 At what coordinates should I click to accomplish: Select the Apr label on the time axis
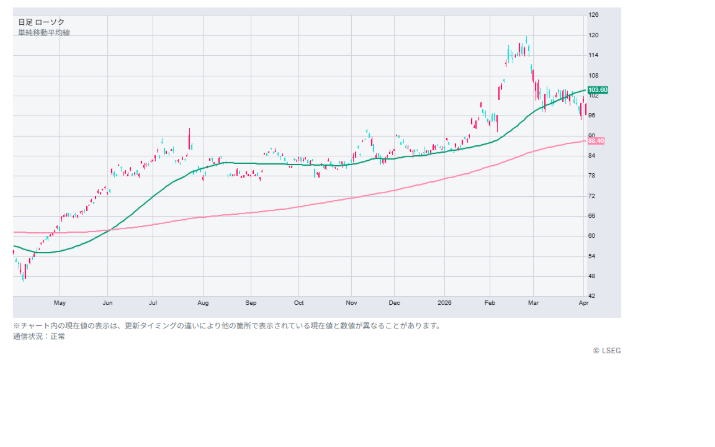coord(583,301)
